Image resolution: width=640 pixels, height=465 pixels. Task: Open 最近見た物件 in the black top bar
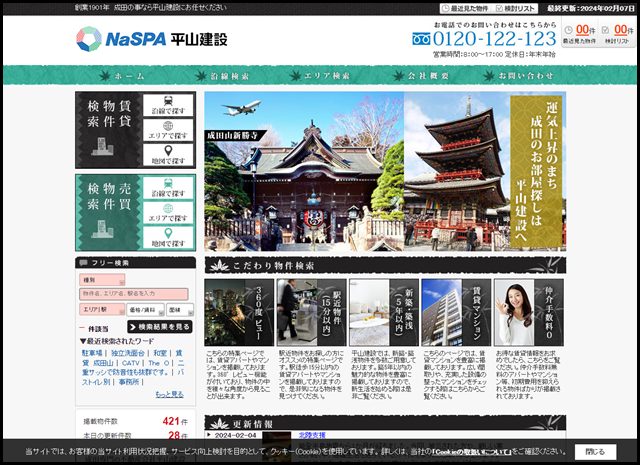tap(466, 8)
